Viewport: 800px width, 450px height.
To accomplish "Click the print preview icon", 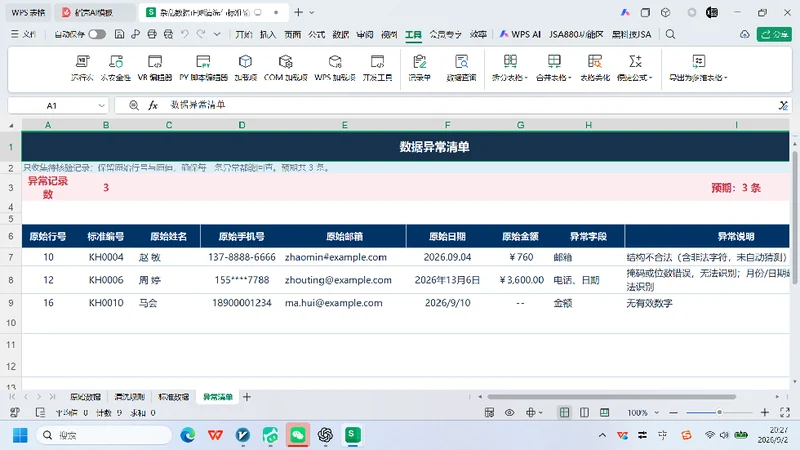I will [x=168, y=34].
